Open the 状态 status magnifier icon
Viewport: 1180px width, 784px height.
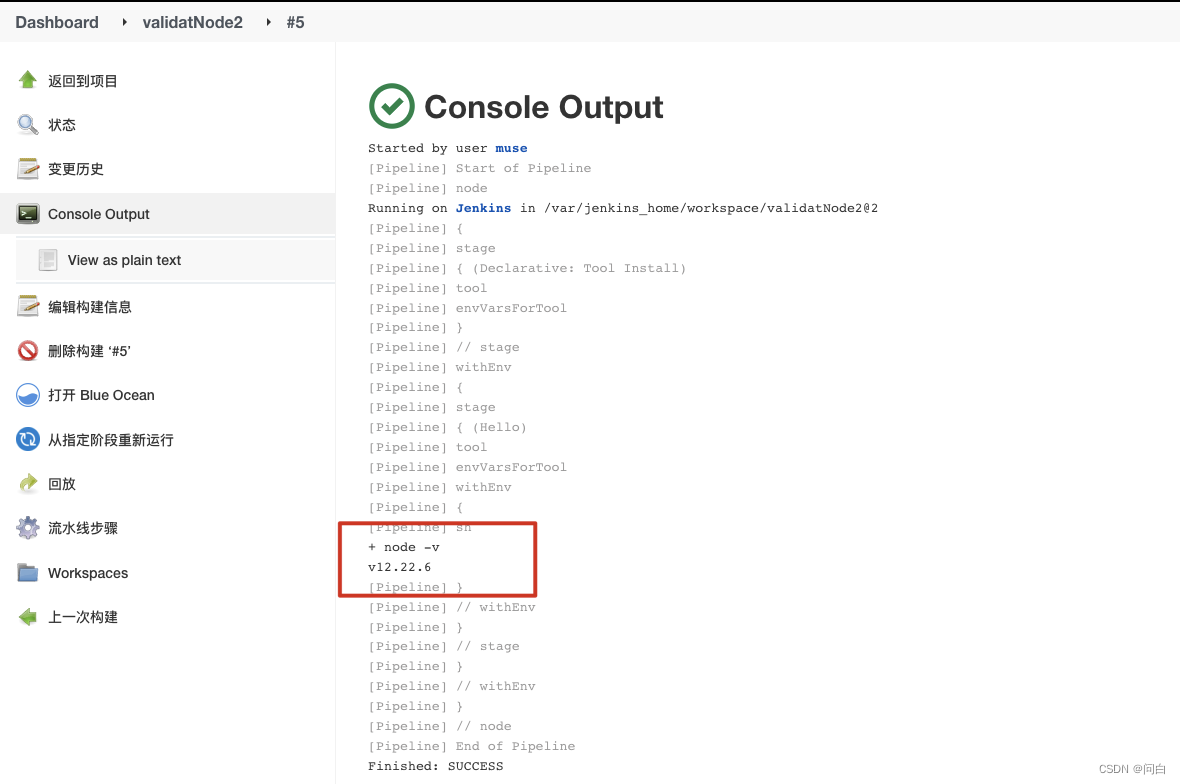[27, 124]
